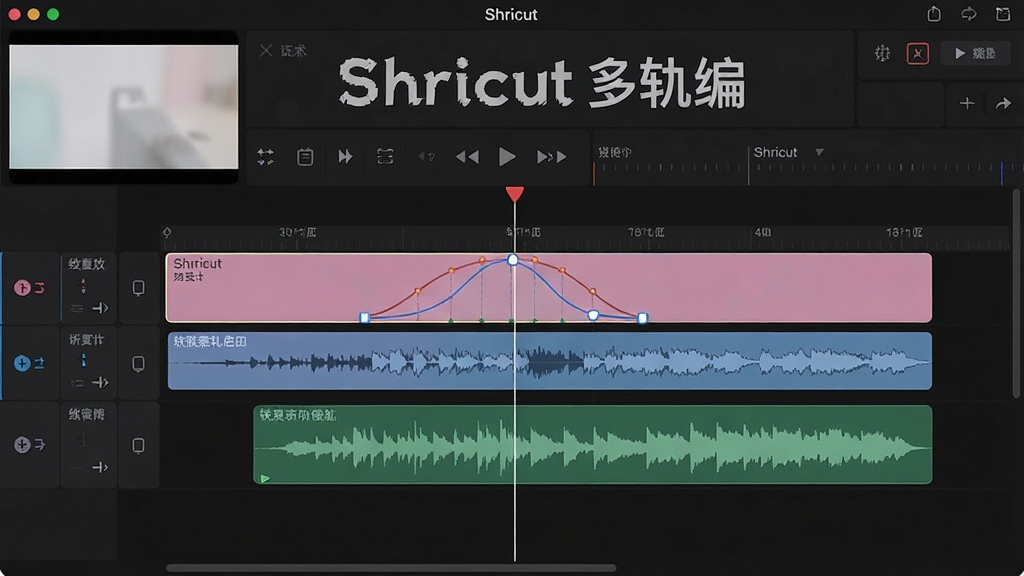
Task: Click the red playhead marker
Action: click(515, 194)
